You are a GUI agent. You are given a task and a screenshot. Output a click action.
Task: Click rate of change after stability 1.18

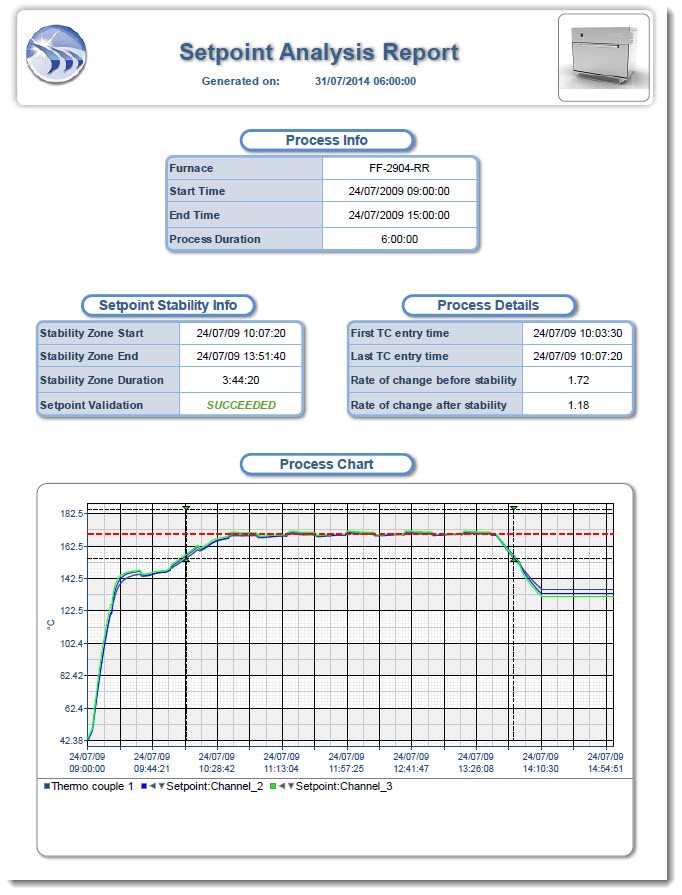tap(578, 405)
